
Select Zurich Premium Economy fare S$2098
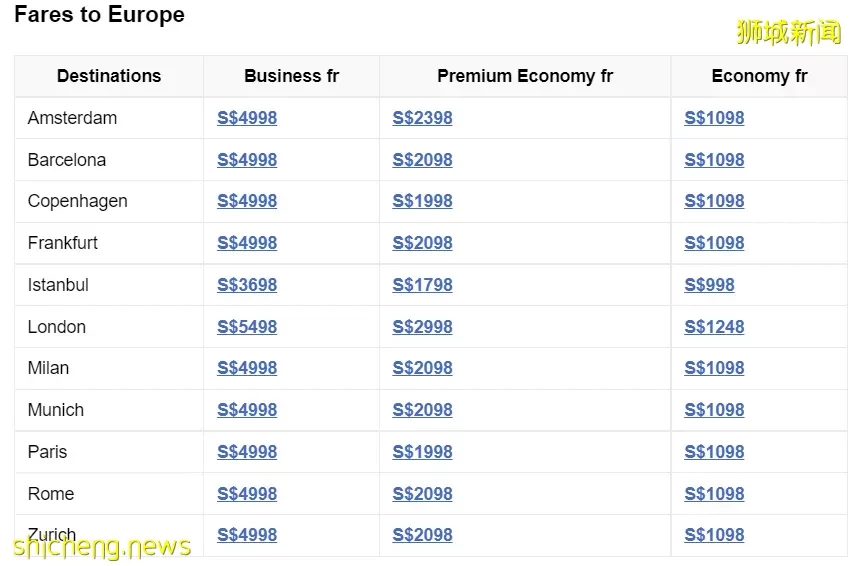(x=422, y=535)
